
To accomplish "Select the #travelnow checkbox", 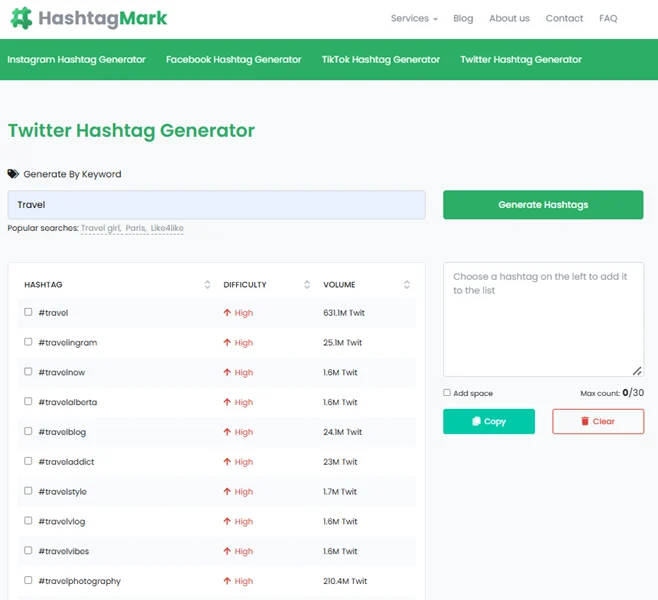I will (28, 371).
